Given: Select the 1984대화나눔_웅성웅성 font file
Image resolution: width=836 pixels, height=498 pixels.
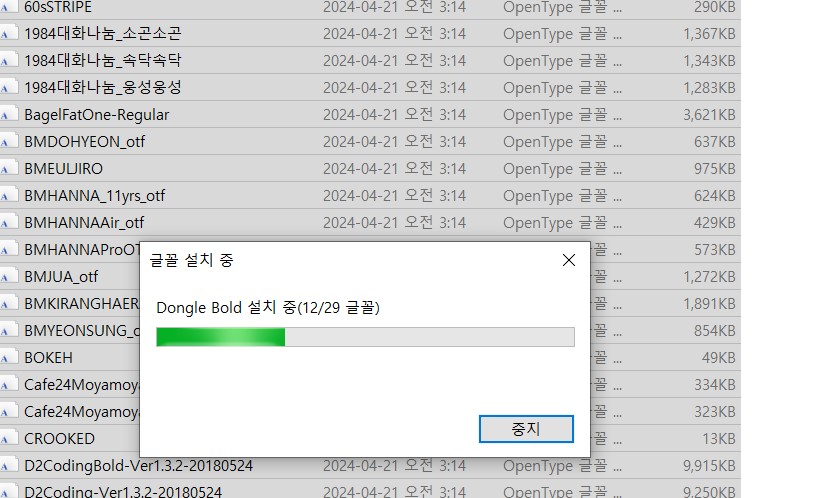Looking at the screenshot, I should pyautogui.click(x=102, y=87).
